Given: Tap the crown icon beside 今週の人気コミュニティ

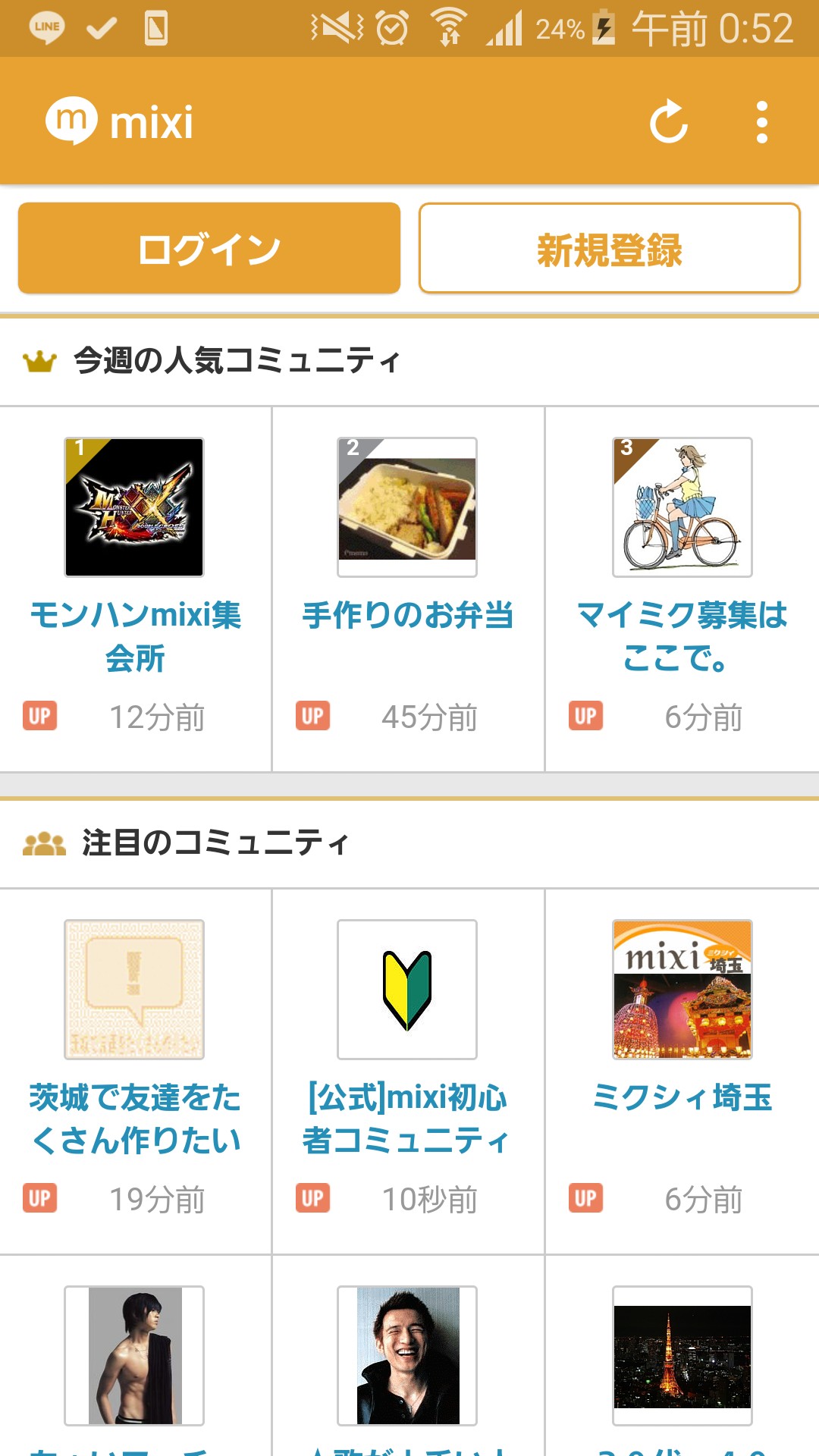Looking at the screenshot, I should 39,361.
